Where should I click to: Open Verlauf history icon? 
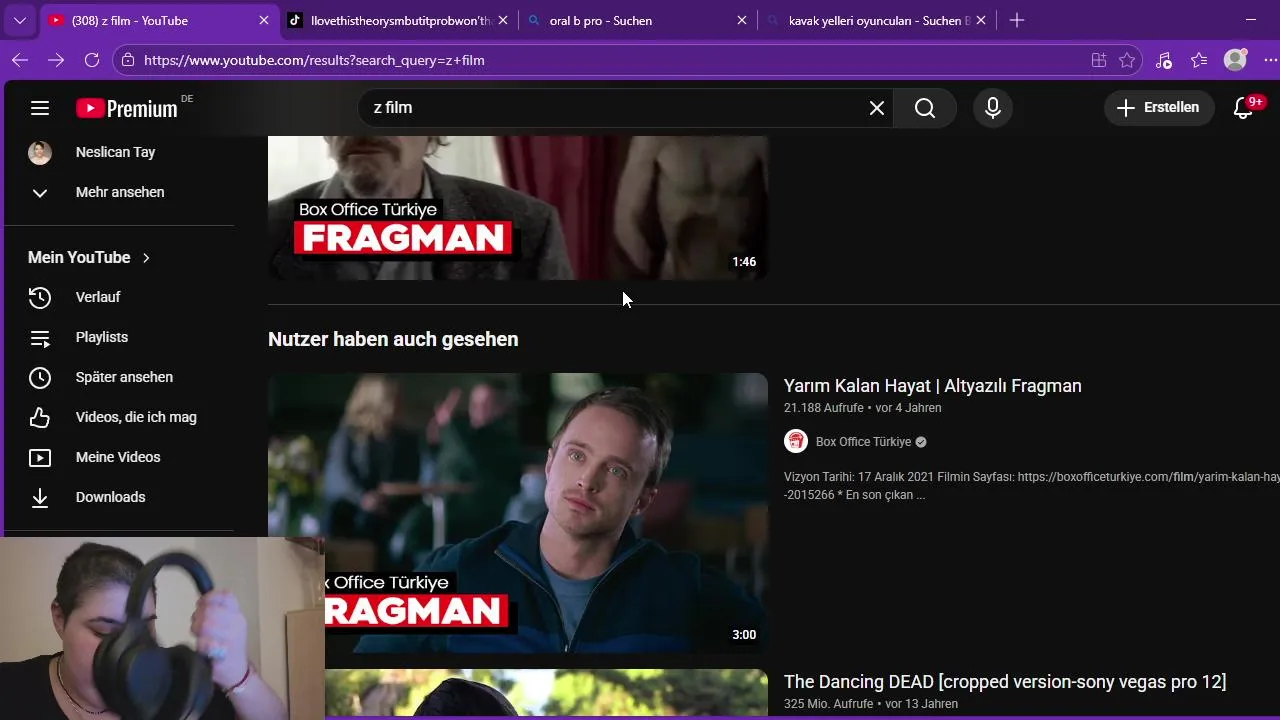(x=40, y=297)
